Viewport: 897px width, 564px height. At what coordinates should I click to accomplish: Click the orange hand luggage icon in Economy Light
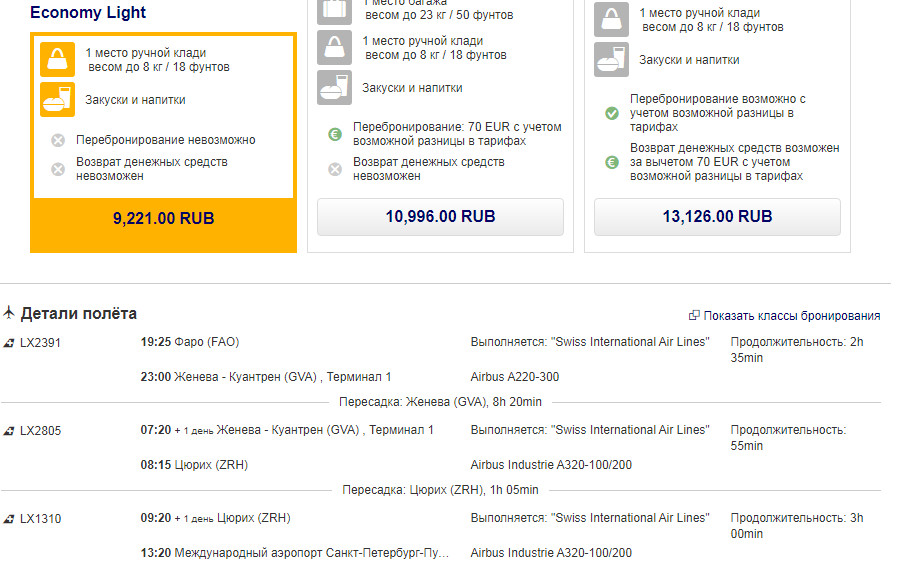coord(57,59)
